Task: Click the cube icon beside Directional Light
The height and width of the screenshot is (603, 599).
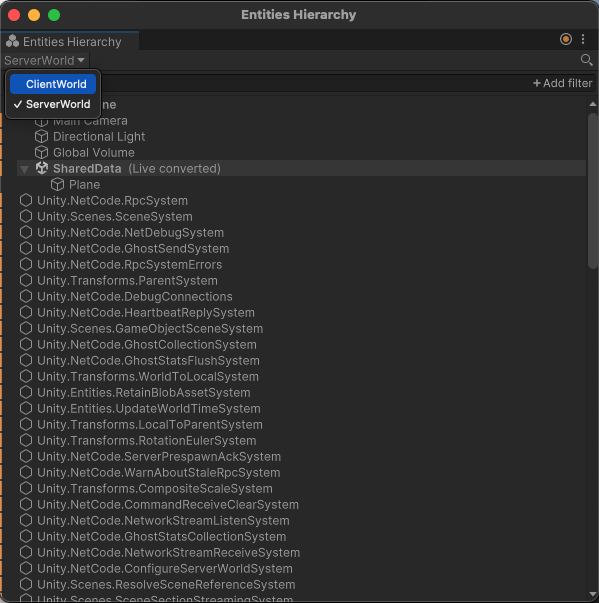Action: click(x=42, y=137)
